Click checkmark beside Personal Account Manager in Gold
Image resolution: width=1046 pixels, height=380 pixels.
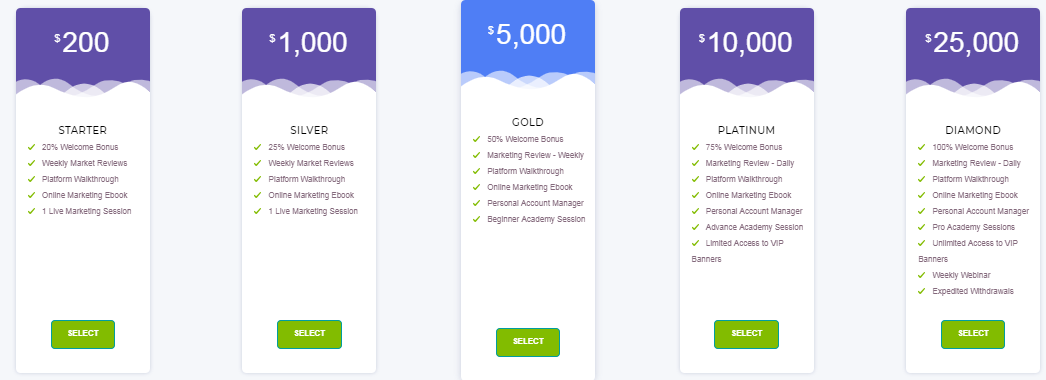476,203
